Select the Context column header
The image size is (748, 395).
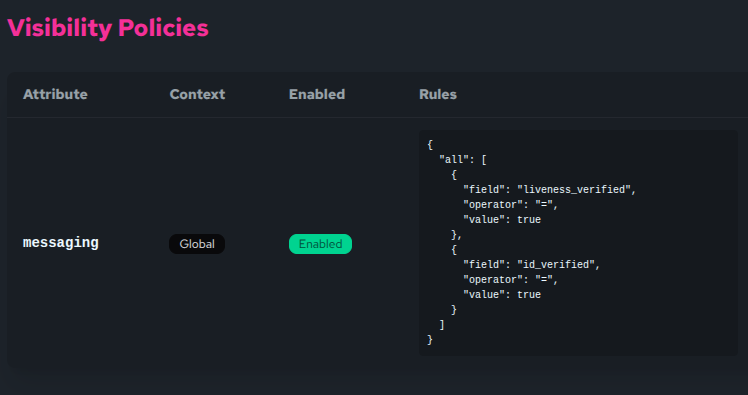pos(197,94)
